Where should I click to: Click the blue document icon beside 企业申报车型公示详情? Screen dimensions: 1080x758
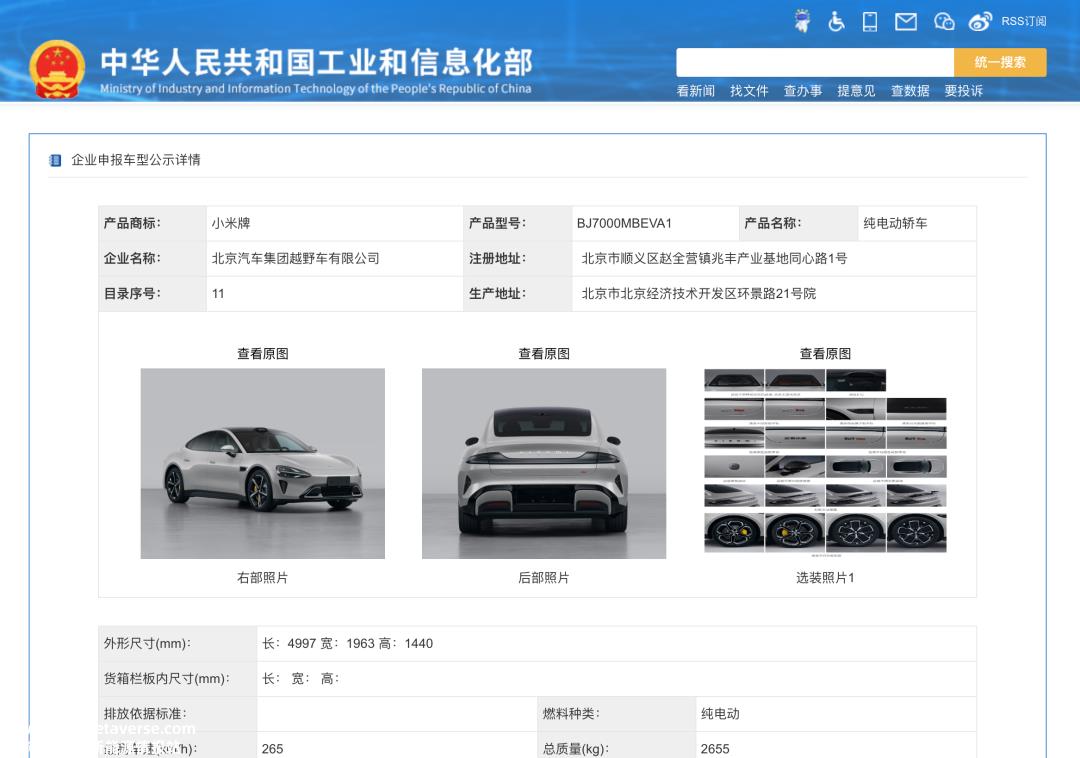pos(55,160)
